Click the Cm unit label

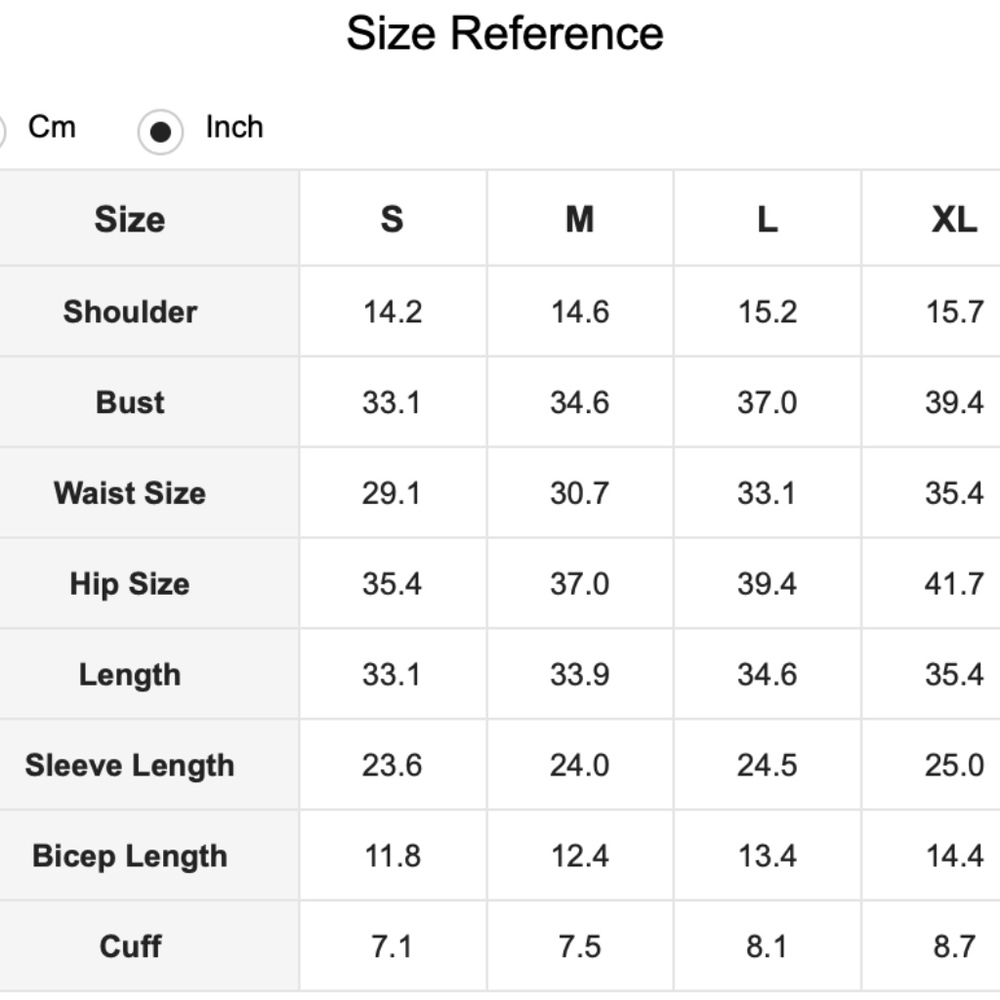(x=52, y=127)
